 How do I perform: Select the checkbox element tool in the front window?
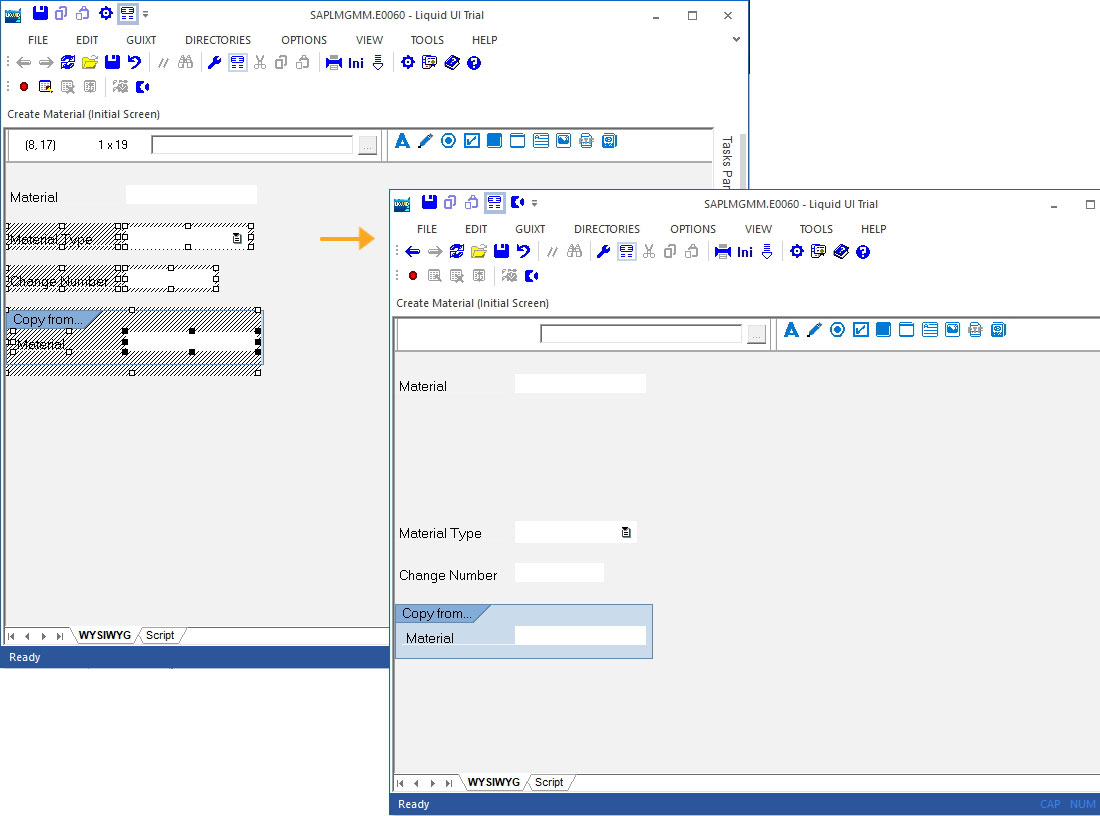(861, 330)
